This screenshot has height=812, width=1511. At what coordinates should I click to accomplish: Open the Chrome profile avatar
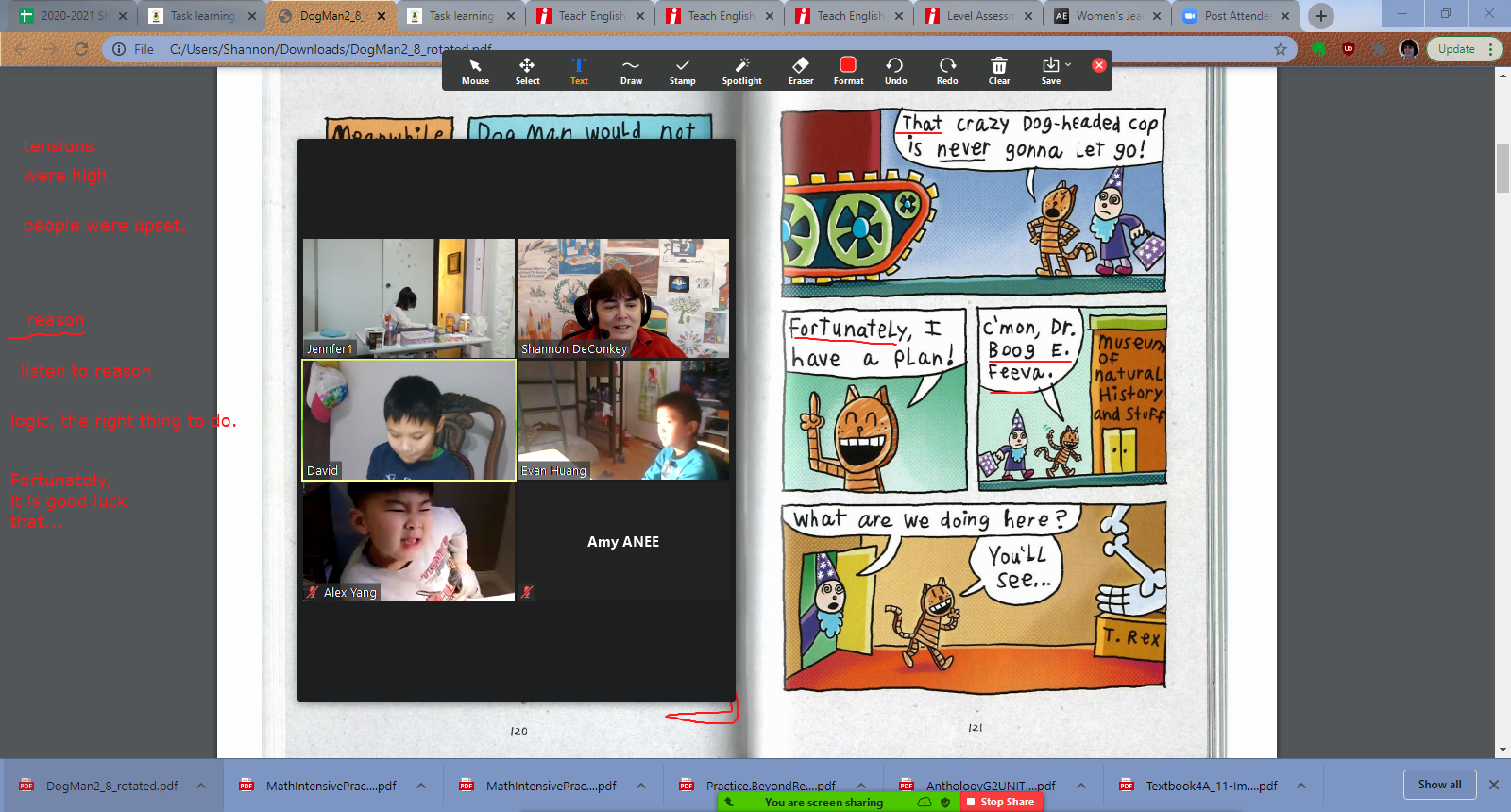point(1409,49)
